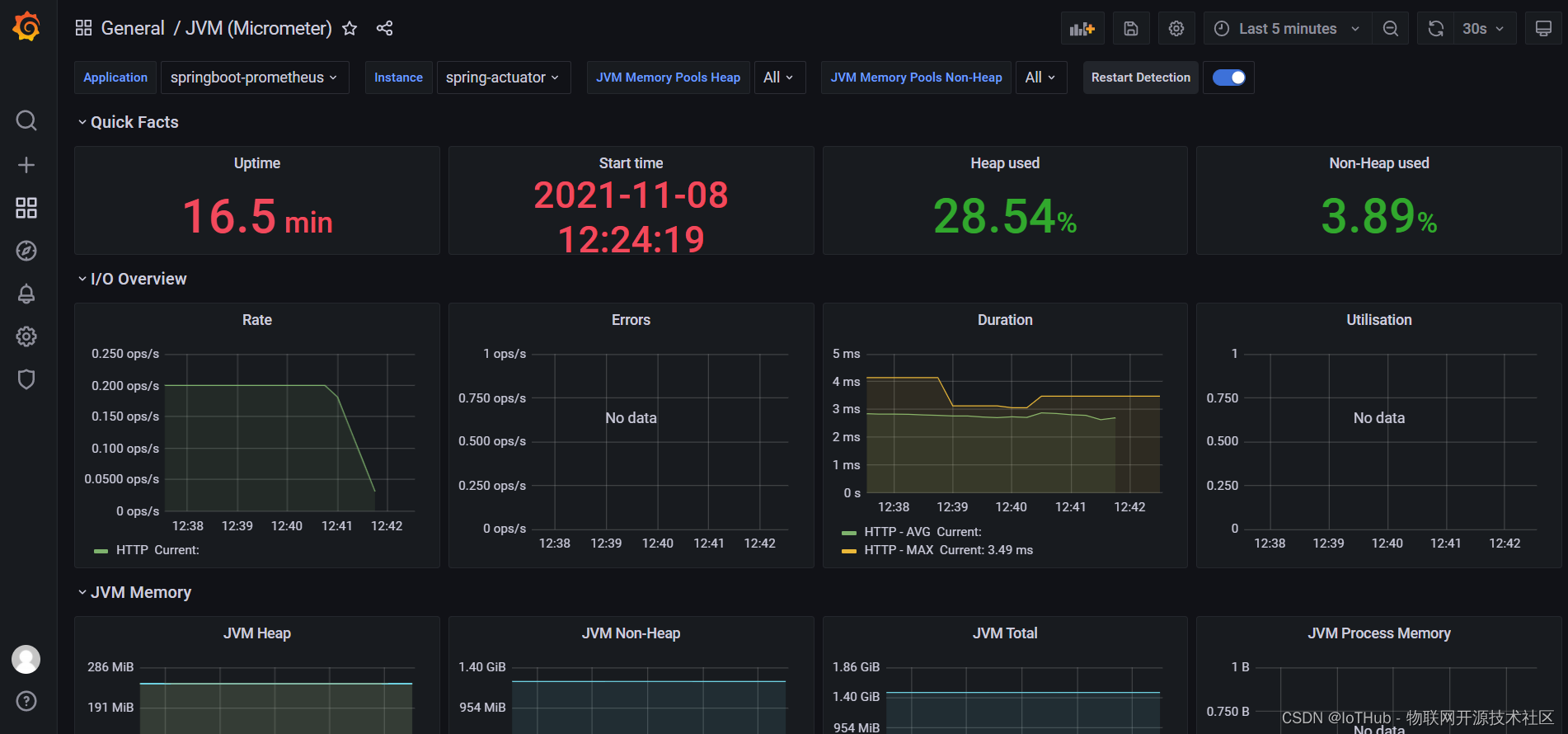The height and width of the screenshot is (734, 1568).
Task: Open the Start time panel title menu
Action: coord(631,163)
